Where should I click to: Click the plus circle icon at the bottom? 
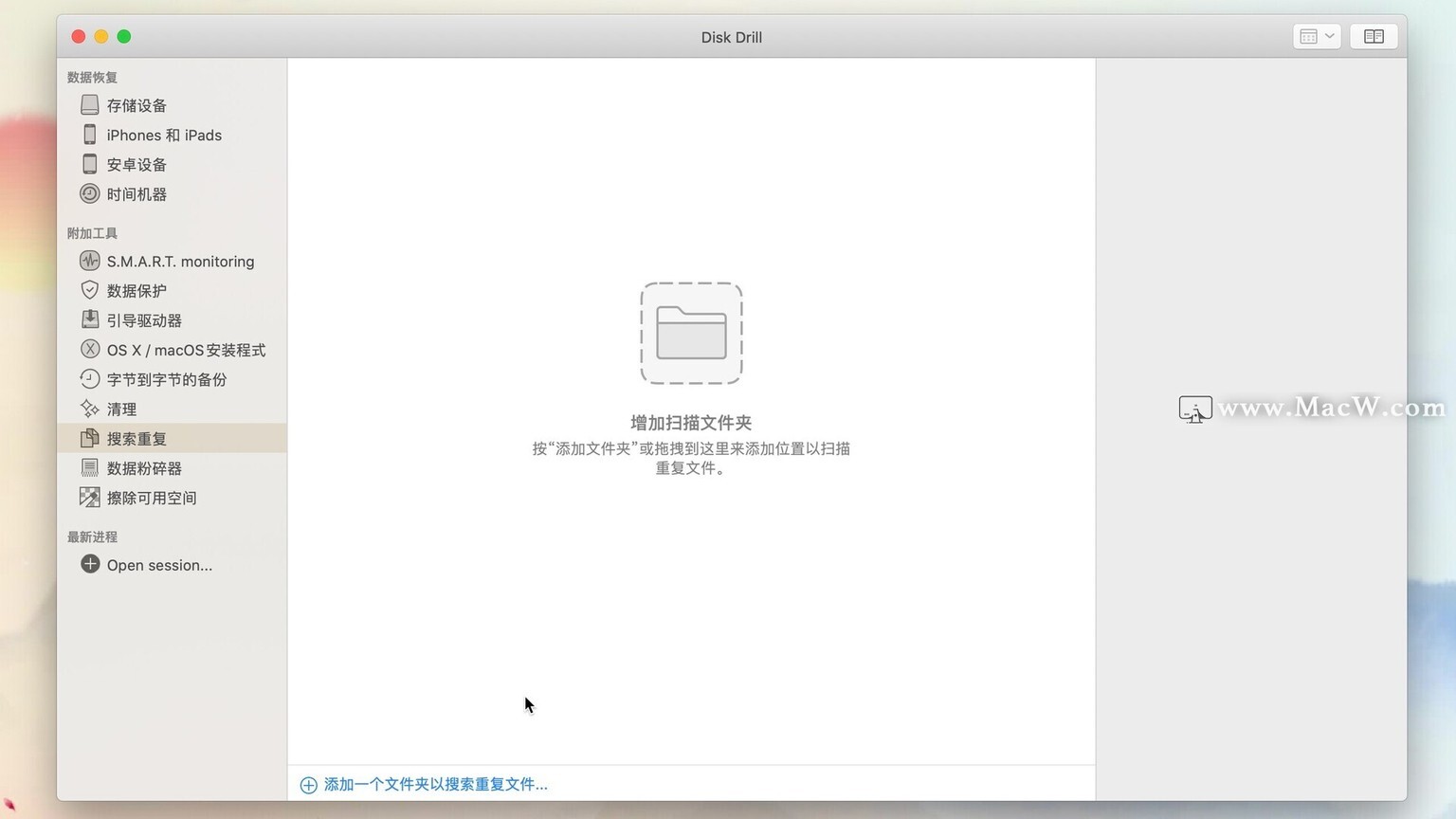pos(308,785)
